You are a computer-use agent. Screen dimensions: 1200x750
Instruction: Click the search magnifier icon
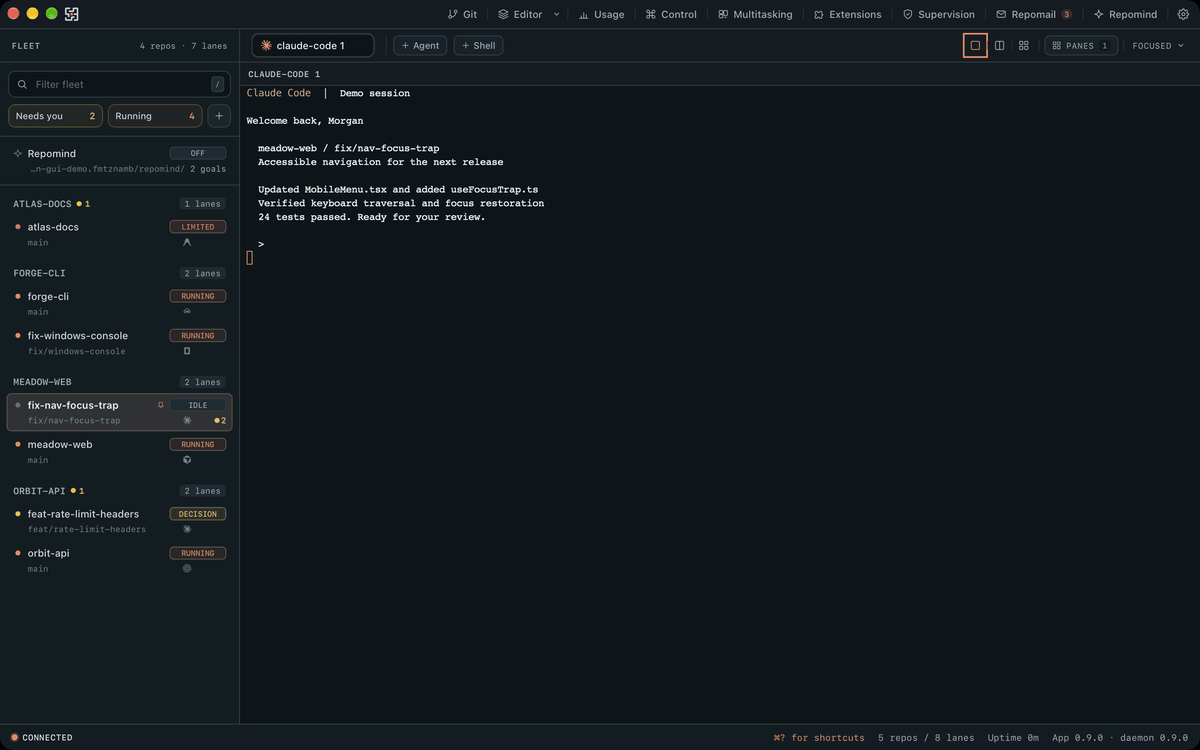22,84
